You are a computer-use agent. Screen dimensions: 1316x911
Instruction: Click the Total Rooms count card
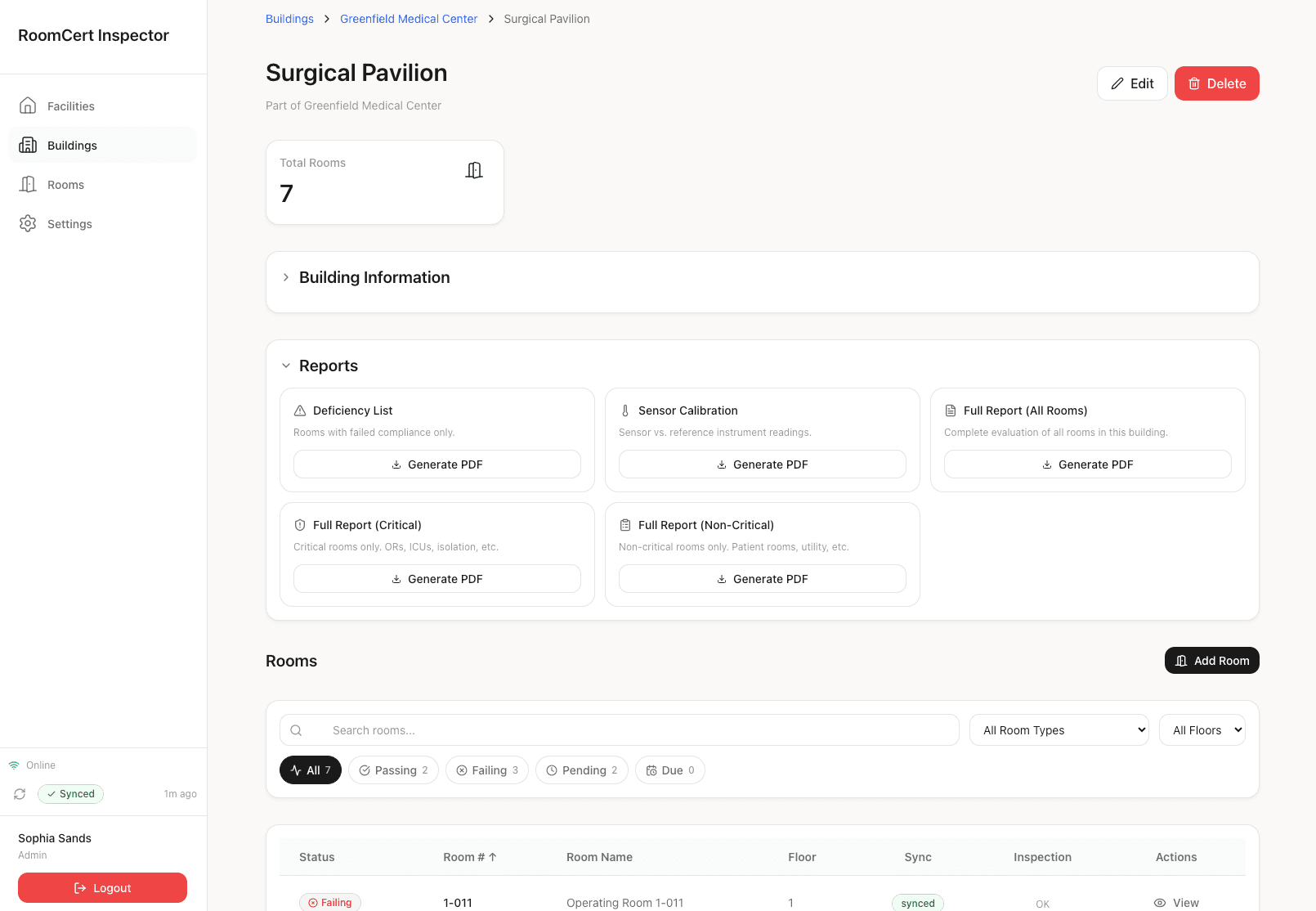[385, 182]
